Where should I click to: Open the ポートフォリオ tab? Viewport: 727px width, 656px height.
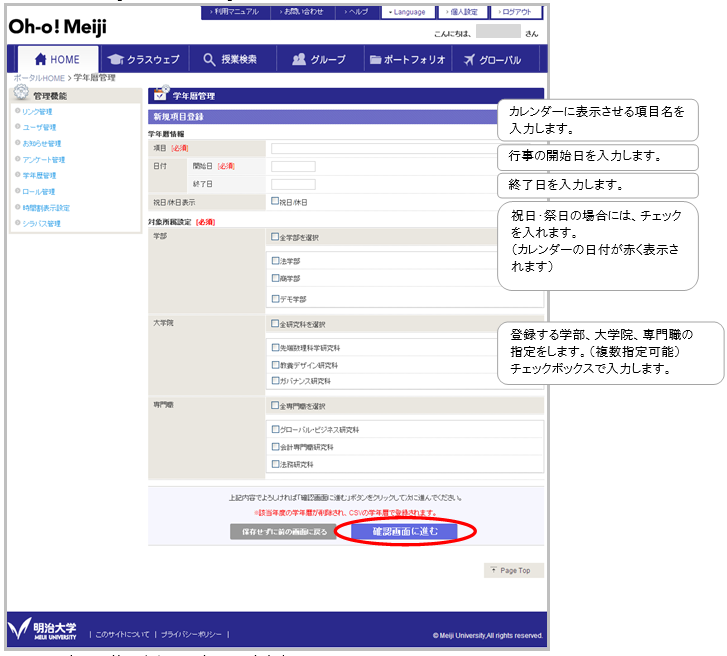[x=408, y=59]
